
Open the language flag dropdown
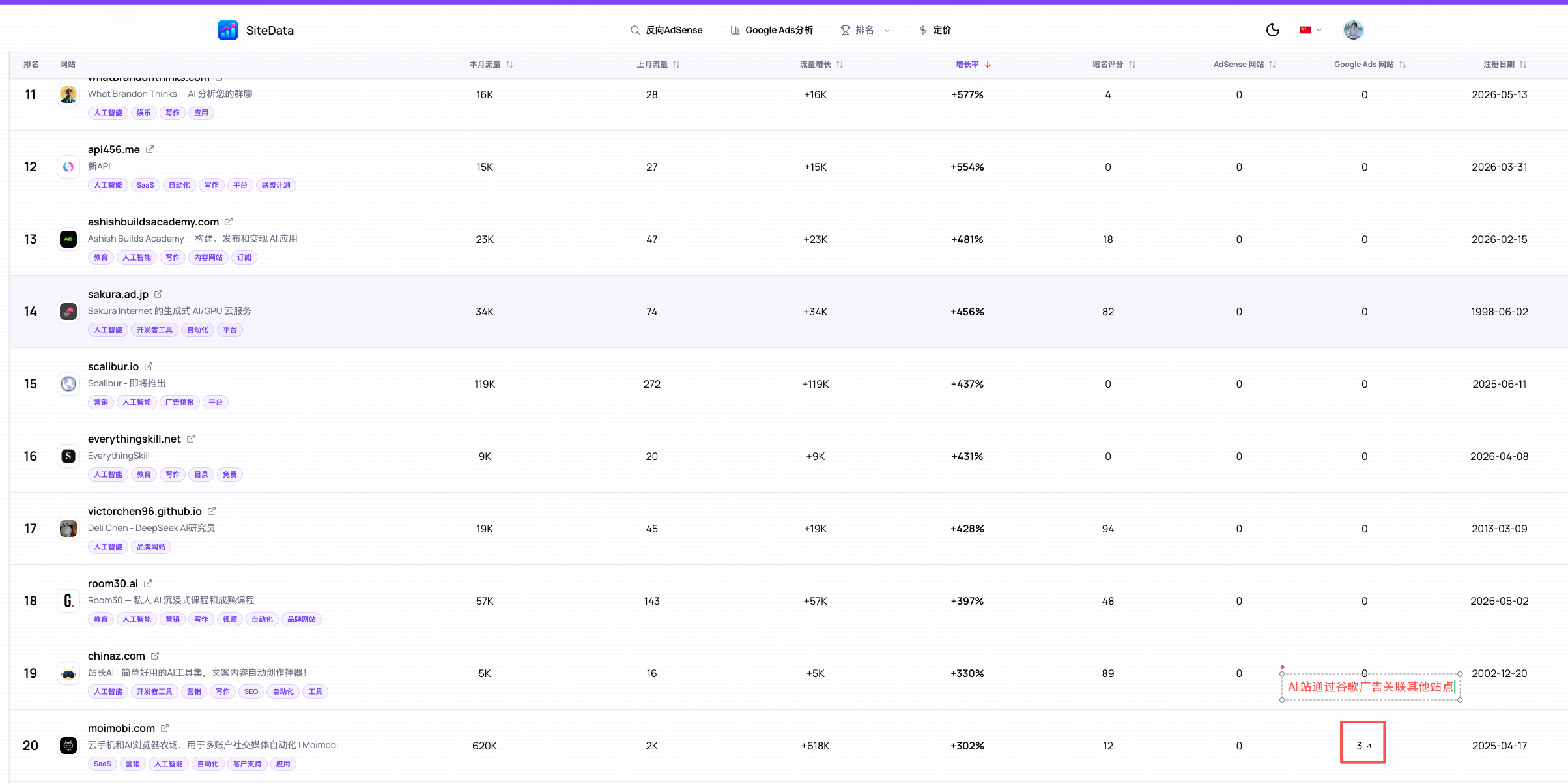tap(1311, 30)
